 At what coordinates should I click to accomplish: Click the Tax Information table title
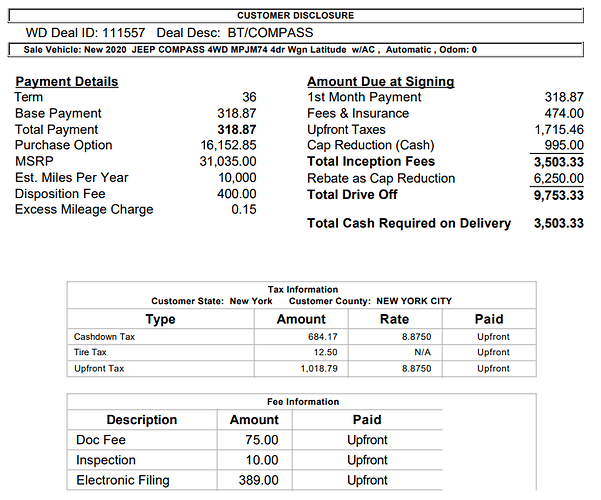[x=303, y=289]
